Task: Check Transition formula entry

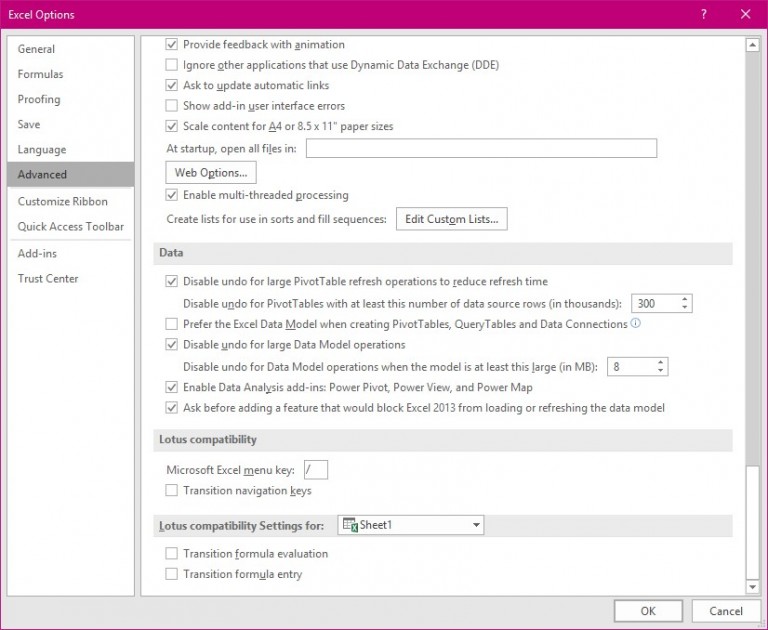Action: pos(171,574)
